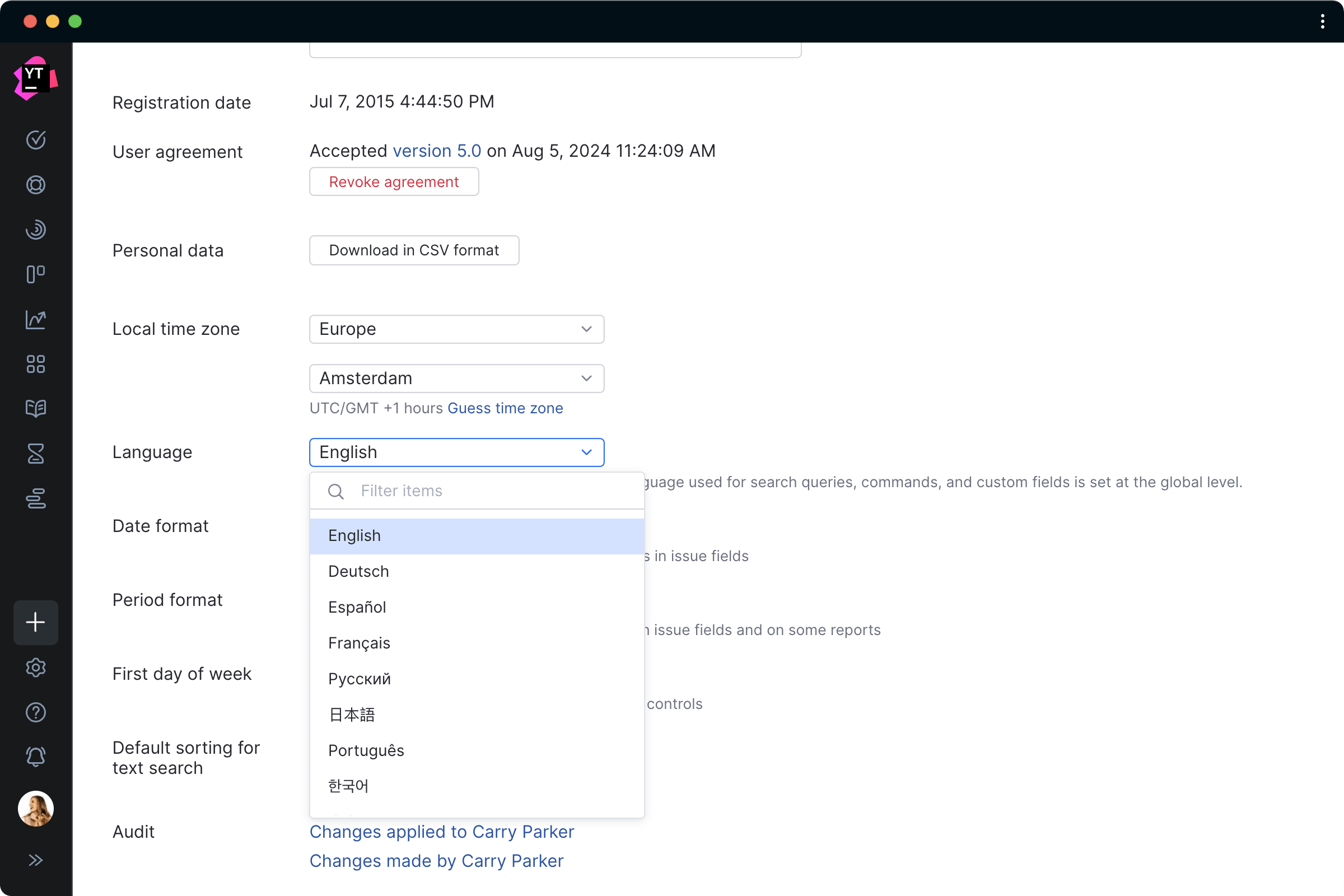Open the Europe time zone dropdown
Screen dimensions: 1344x896
[456, 329]
